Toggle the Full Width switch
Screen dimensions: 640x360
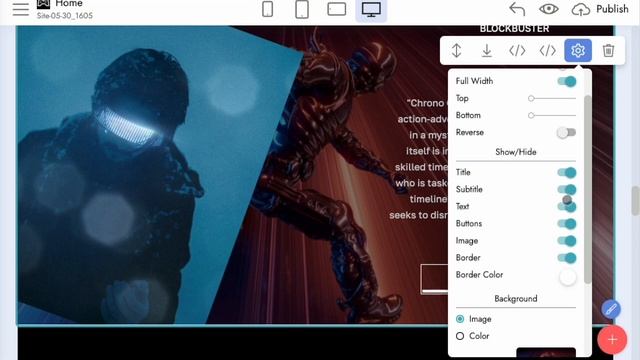tap(567, 81)
